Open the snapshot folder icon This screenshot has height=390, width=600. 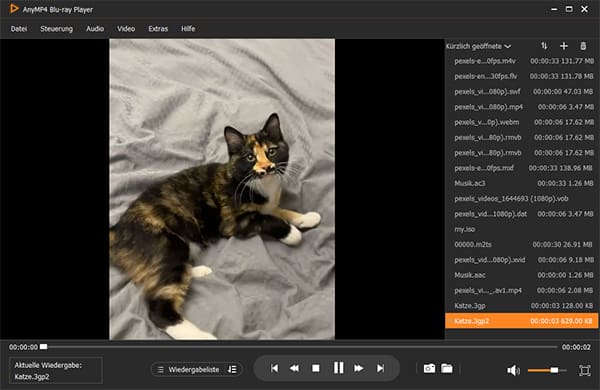[447, 368]
